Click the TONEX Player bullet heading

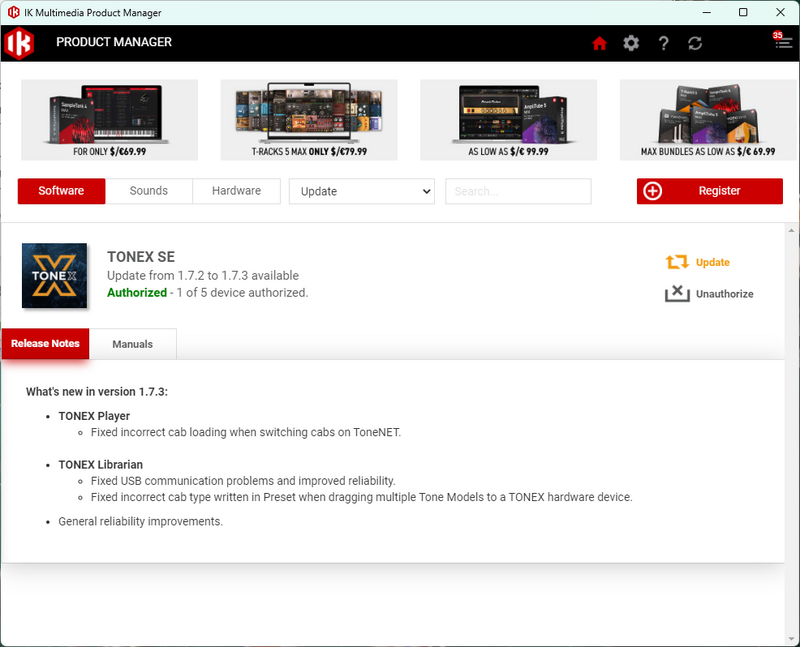[x=94, y=416]
